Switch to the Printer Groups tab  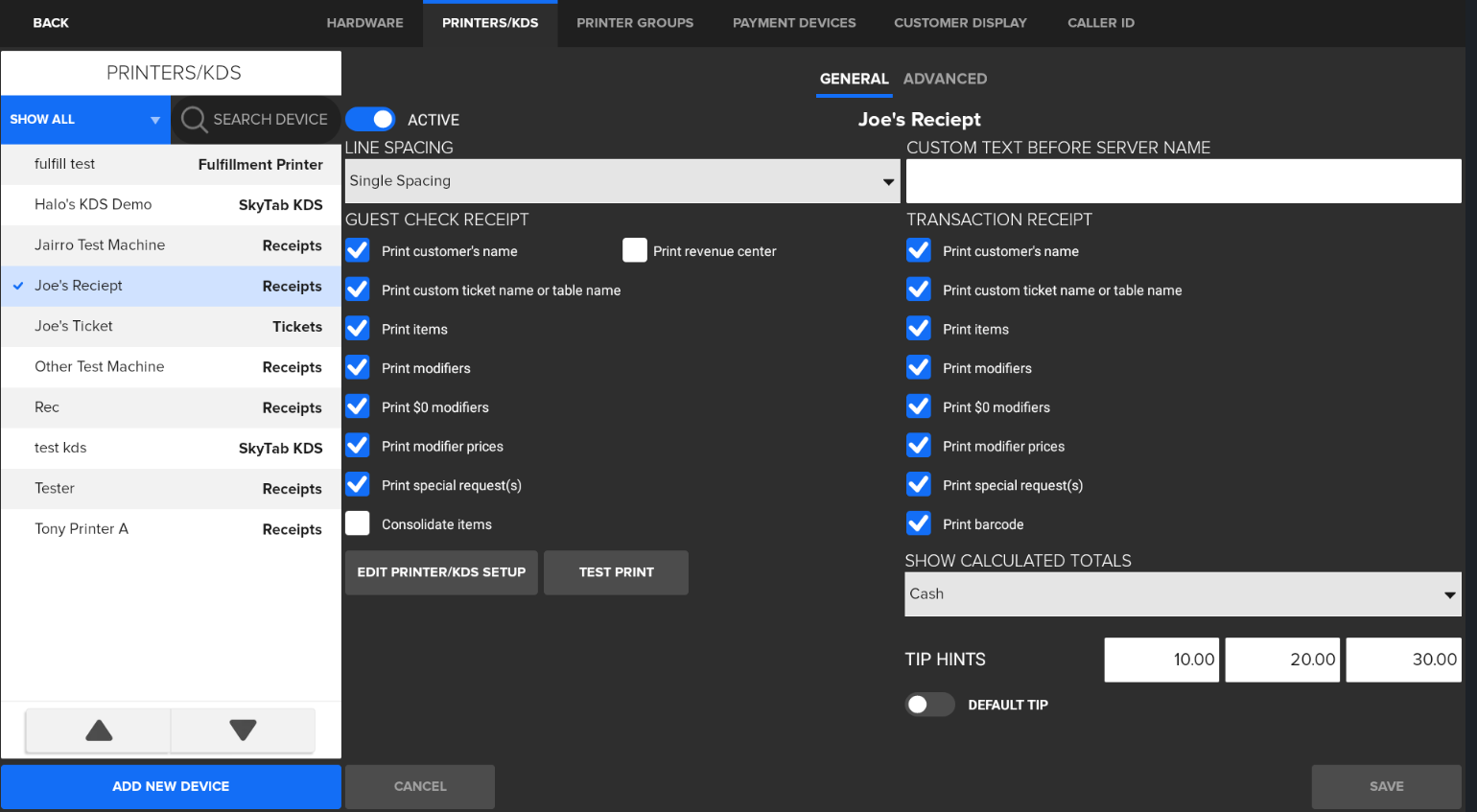pyautogui.click(x=635, y=23)
